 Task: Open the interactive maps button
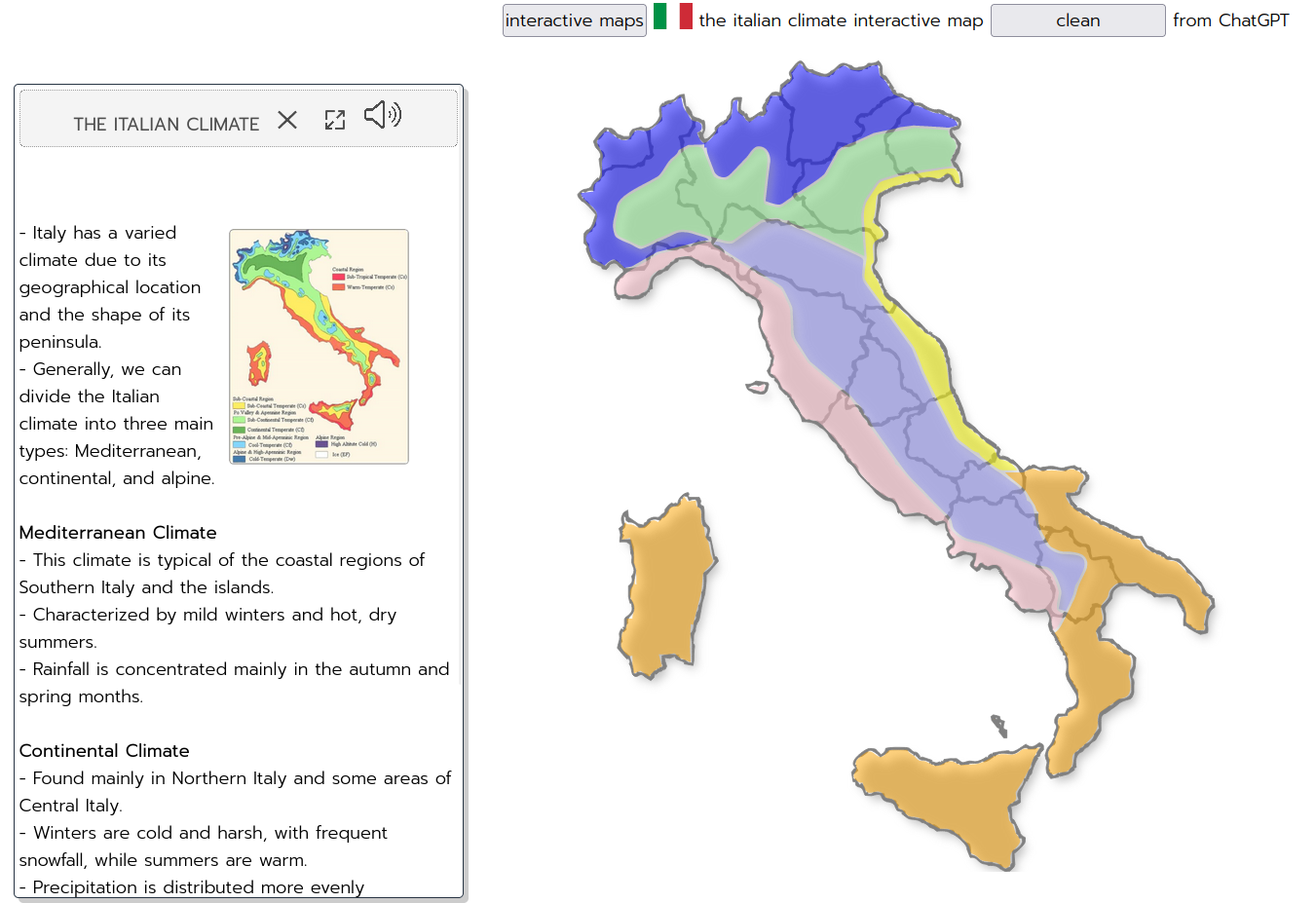tap(575, 20)
